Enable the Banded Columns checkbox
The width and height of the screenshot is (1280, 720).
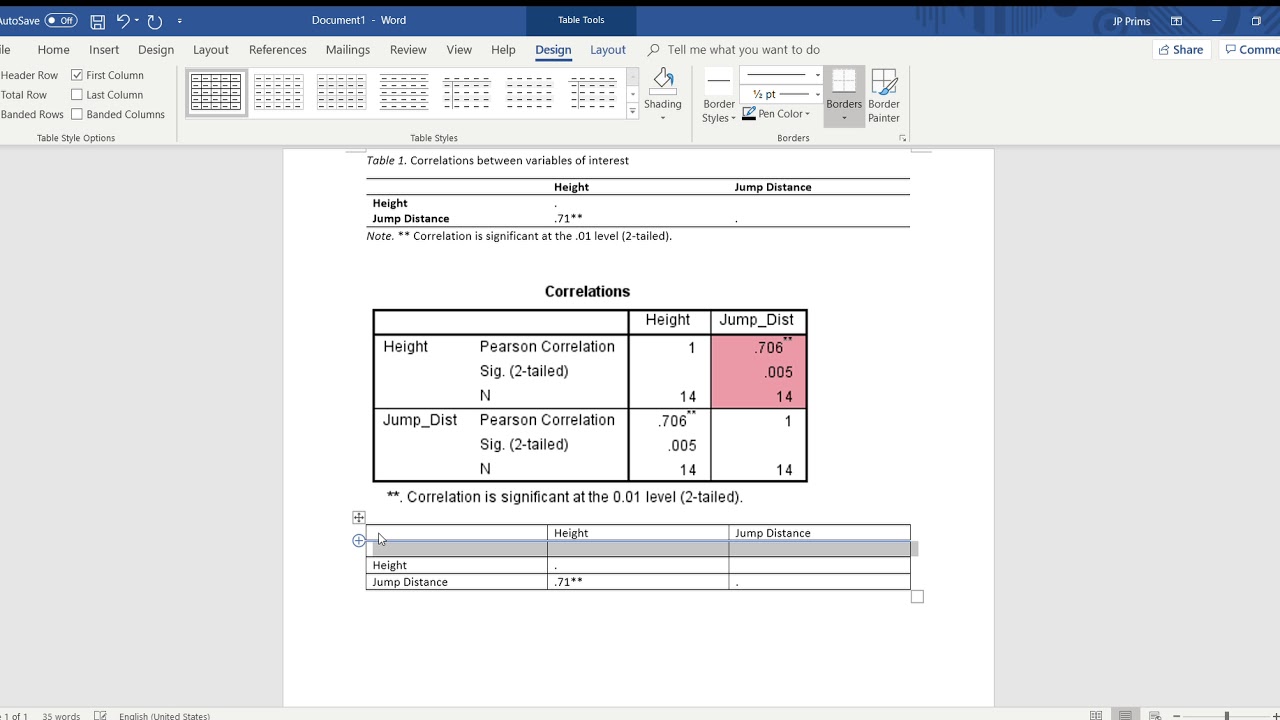77,114
